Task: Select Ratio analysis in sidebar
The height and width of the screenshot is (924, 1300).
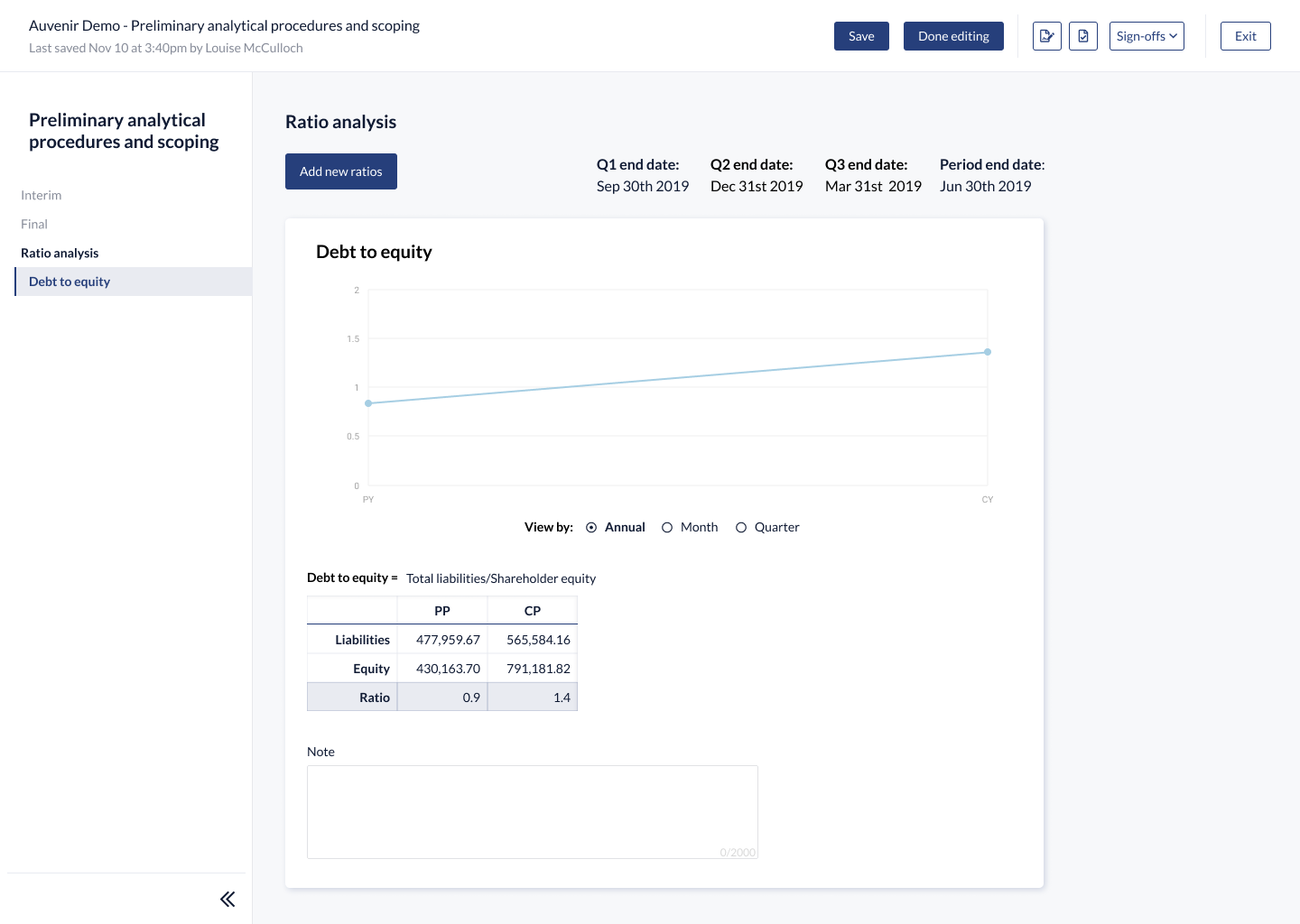Action: 60,253
